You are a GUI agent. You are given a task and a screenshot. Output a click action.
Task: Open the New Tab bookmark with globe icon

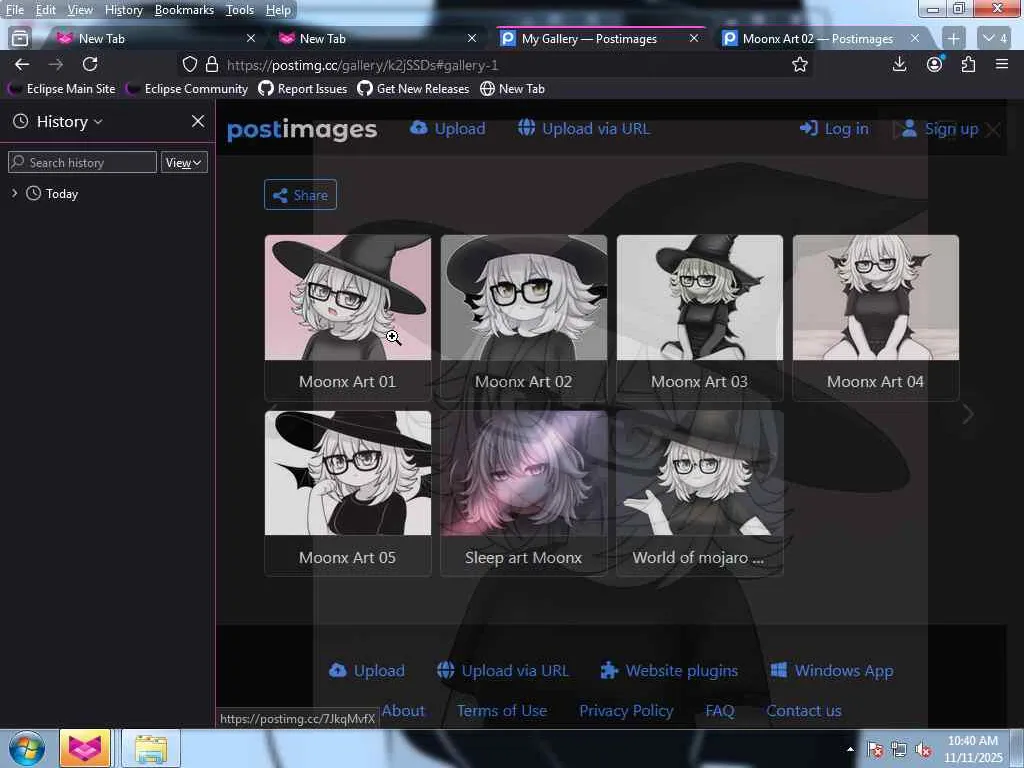[x=513, y=89]
